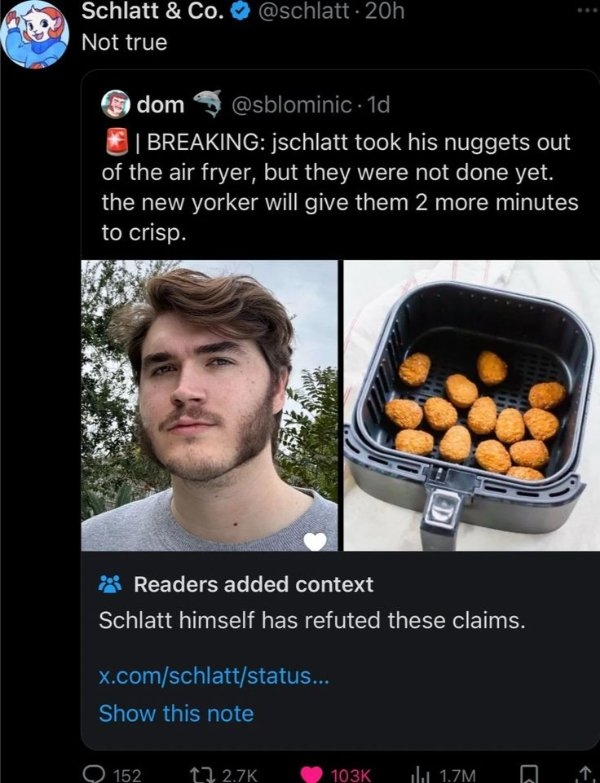Click dom's small profile avatar
The image size is (600, 783).
[115, 105]
